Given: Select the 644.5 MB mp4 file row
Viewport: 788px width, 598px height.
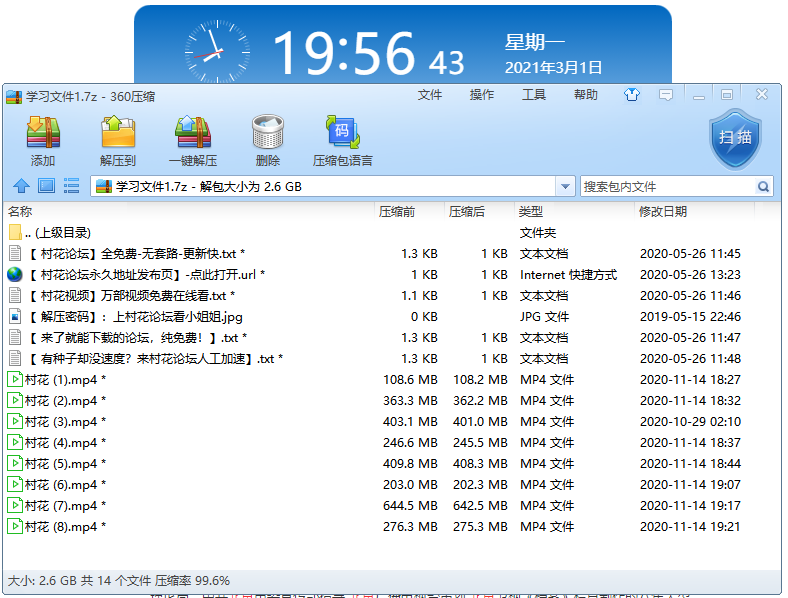Looking at the screenshot, I should coord(65,506).
